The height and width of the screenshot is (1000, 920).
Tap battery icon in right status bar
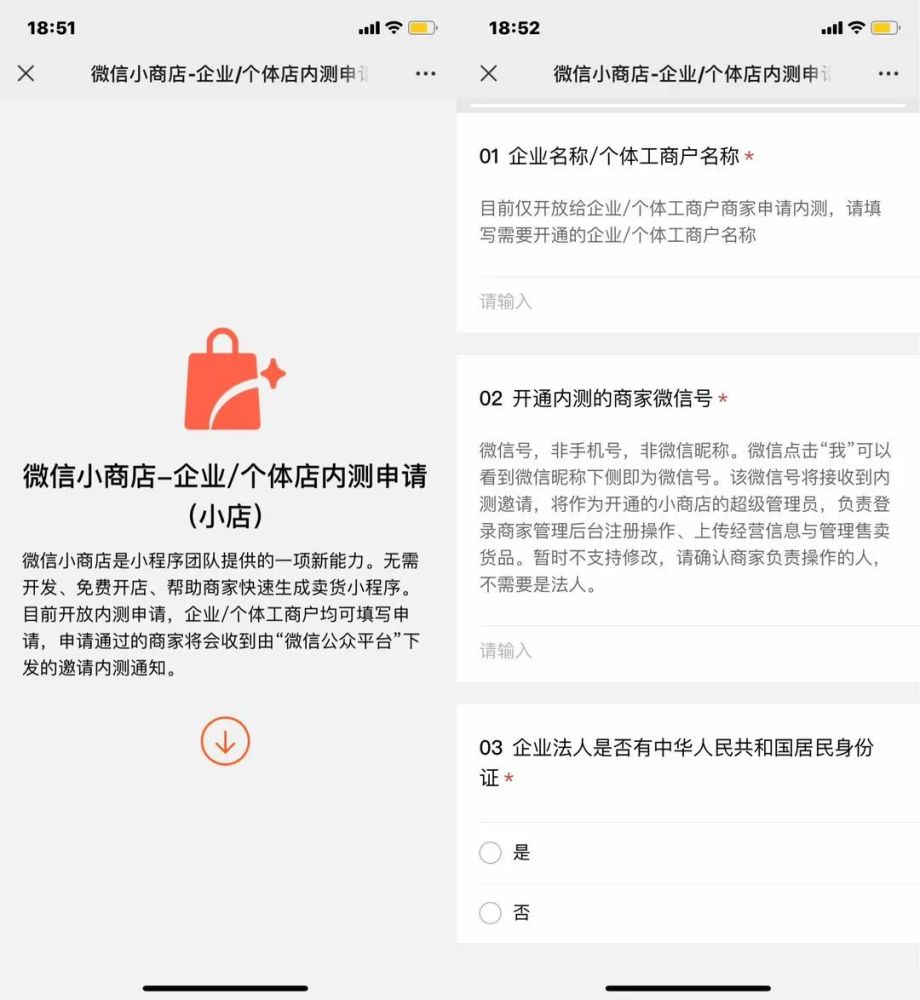885,28
